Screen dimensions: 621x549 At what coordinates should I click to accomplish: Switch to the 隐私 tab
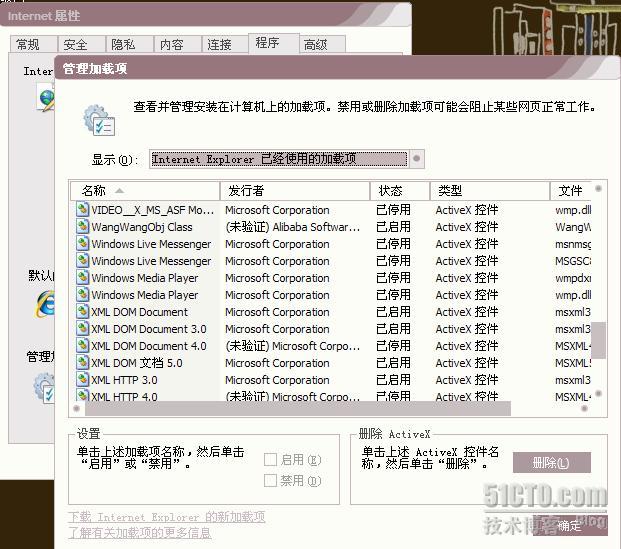tap(130, 44)
